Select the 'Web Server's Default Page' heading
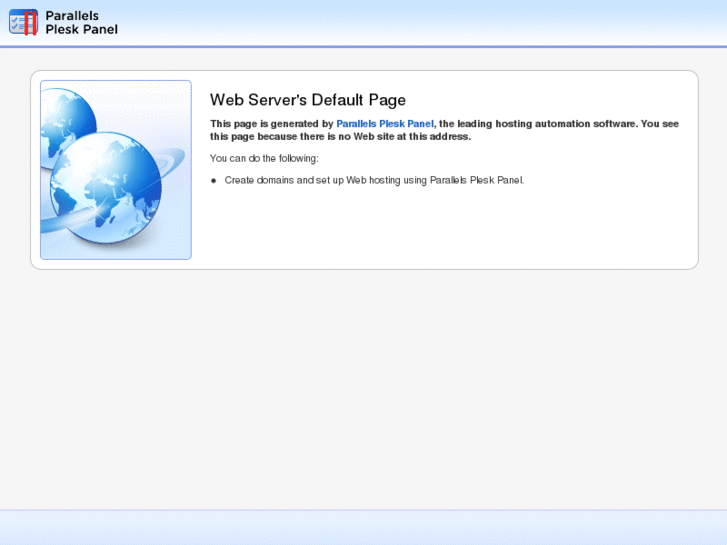The height and width of the screenshot is (545, 727). pos(307,100)
